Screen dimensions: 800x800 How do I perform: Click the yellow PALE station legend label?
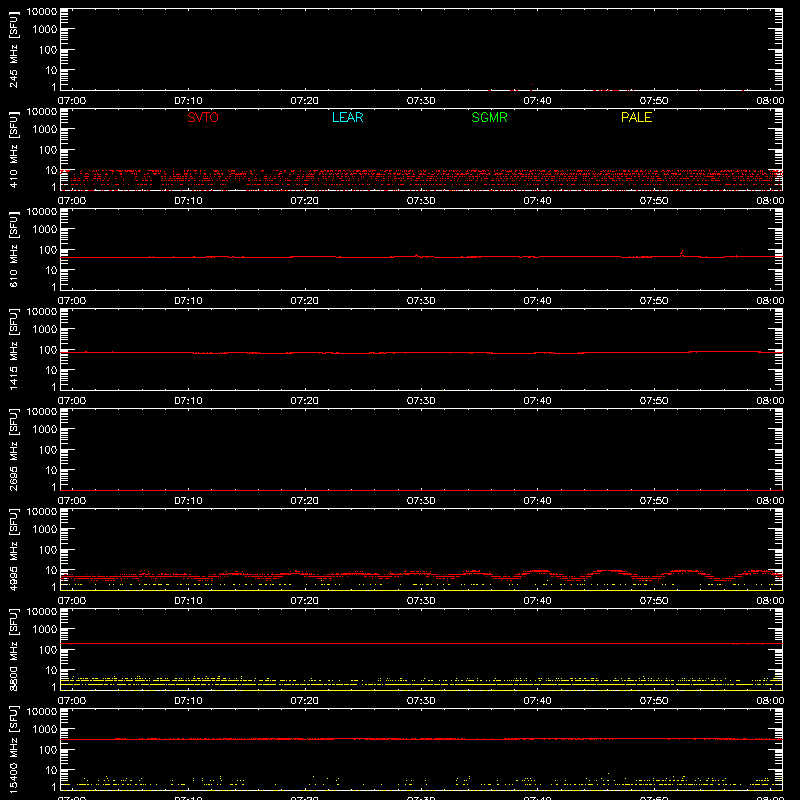click(636, 117)
